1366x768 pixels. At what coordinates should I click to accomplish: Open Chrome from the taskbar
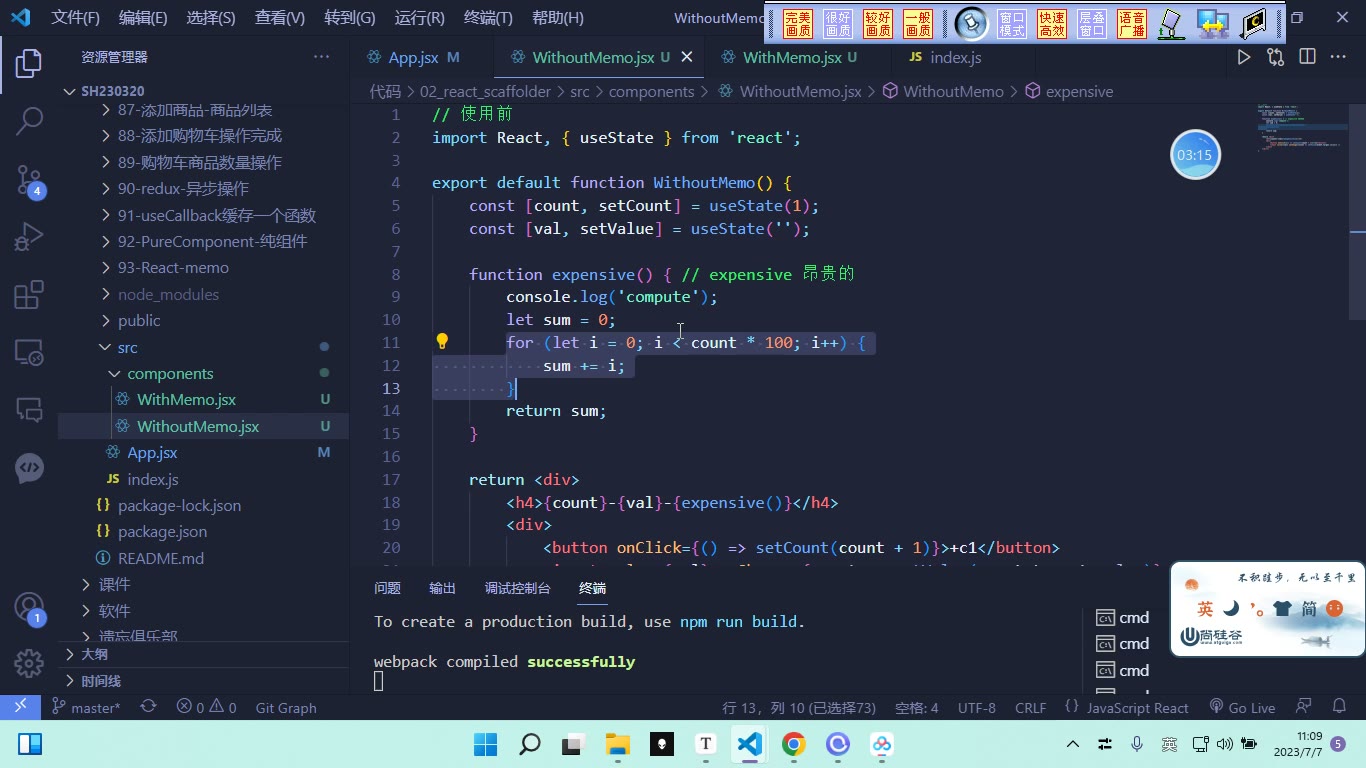point(794,744)
